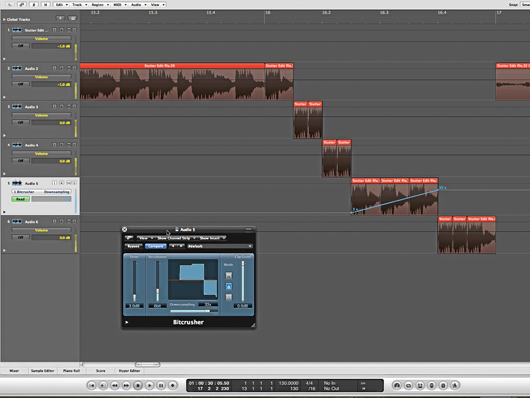Click the Record transport button
The width and height of the screenshot is (530, 398).
[x=173, y=385]
